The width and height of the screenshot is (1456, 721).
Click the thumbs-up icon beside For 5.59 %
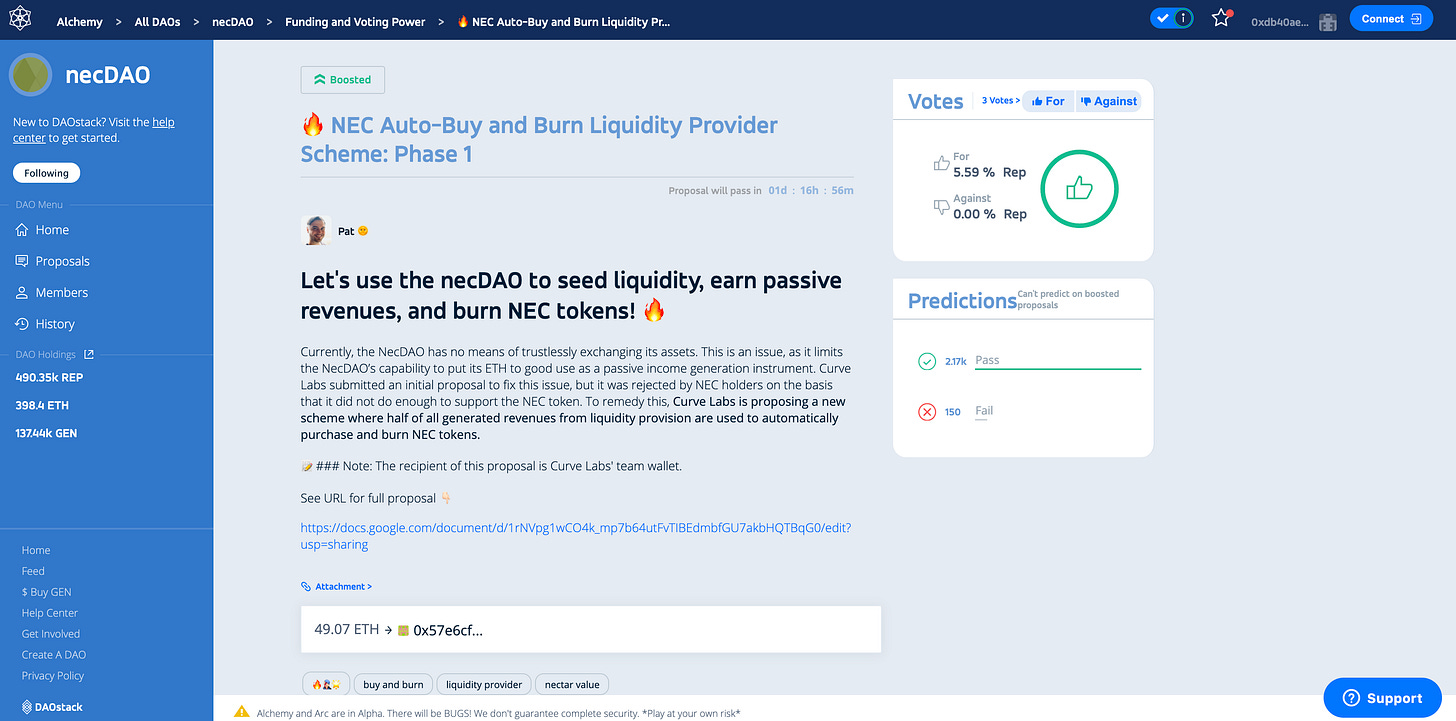pos(941,163)
